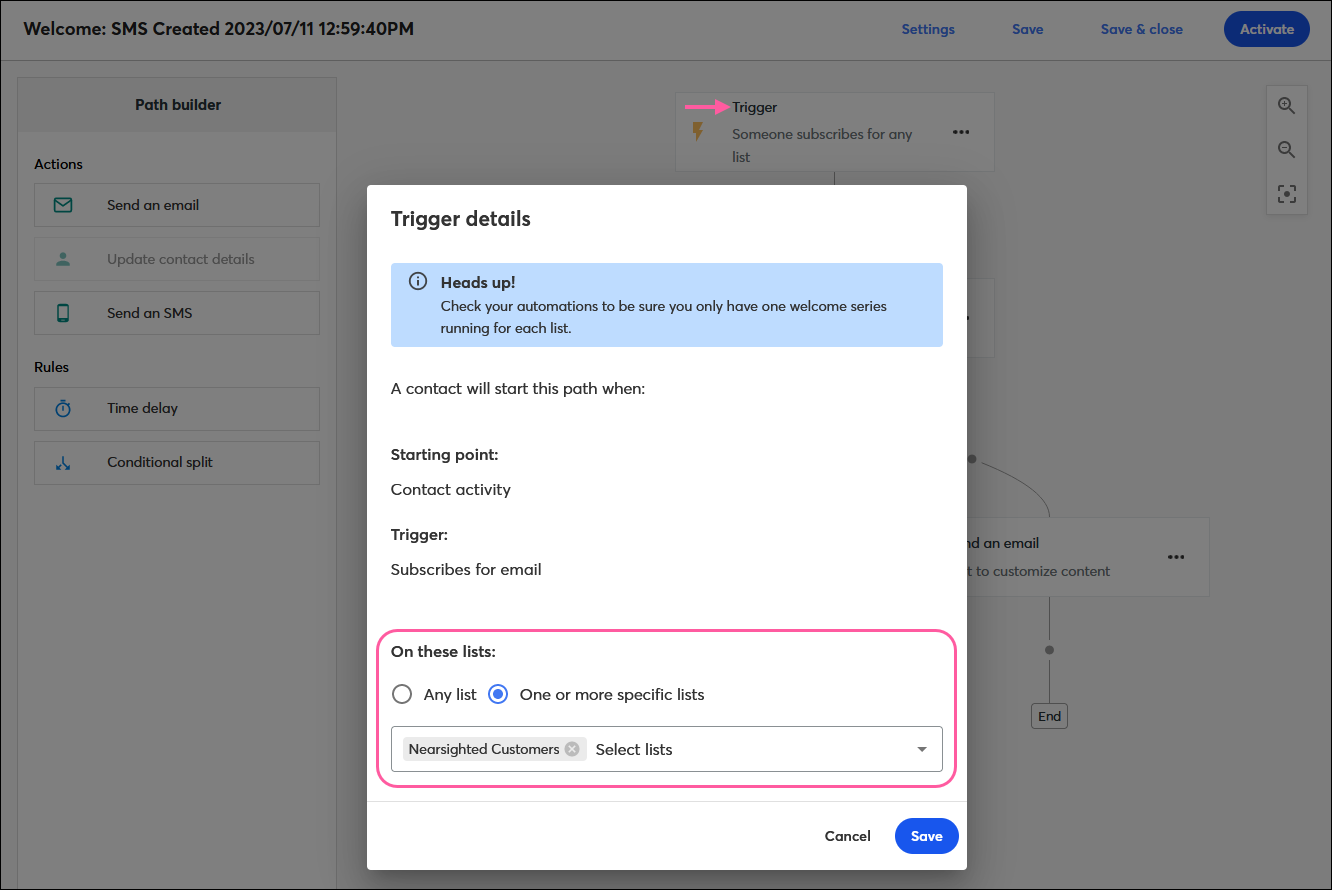1332x890 pixels.
Task: Click Cancel in the Trigger details dialog
Action: point(847,836)
